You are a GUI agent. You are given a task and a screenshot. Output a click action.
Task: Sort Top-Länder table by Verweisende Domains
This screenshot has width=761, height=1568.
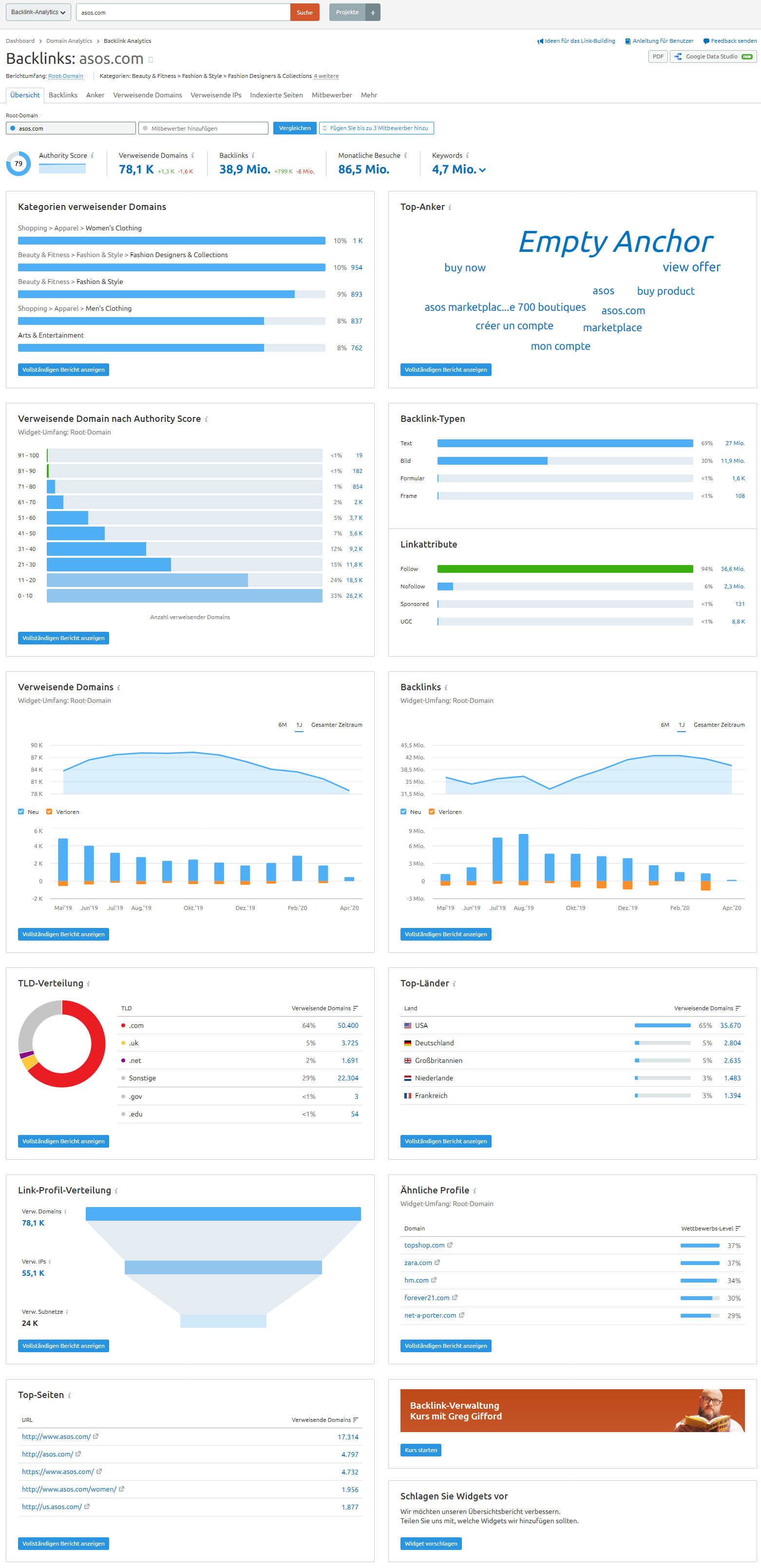click(x=707, y=1009)
